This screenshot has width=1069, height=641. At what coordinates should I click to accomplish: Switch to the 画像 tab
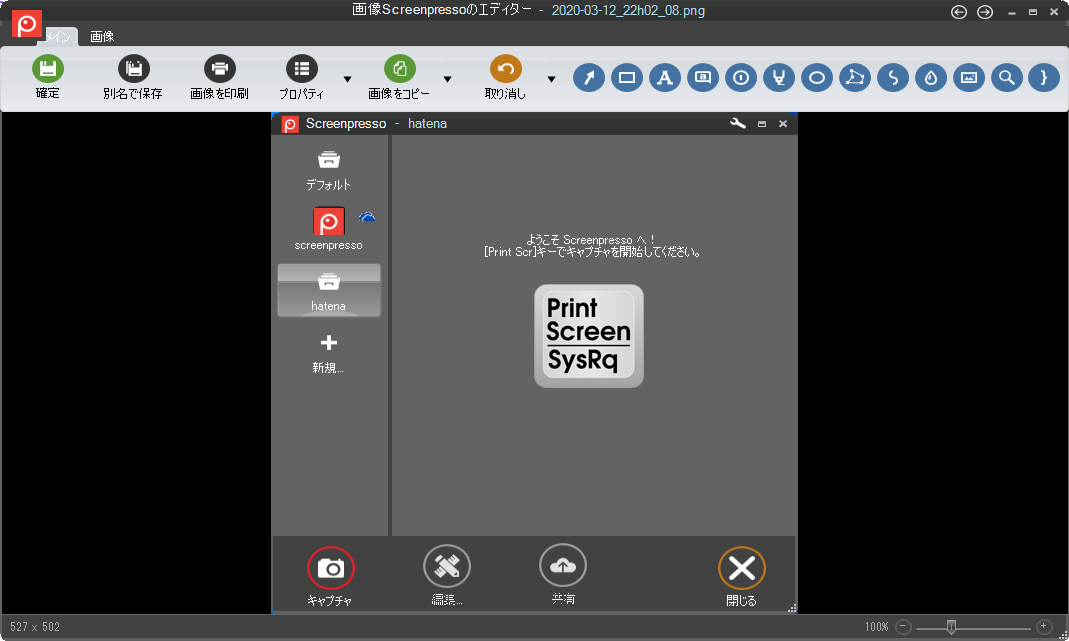[x=102, y=36]
